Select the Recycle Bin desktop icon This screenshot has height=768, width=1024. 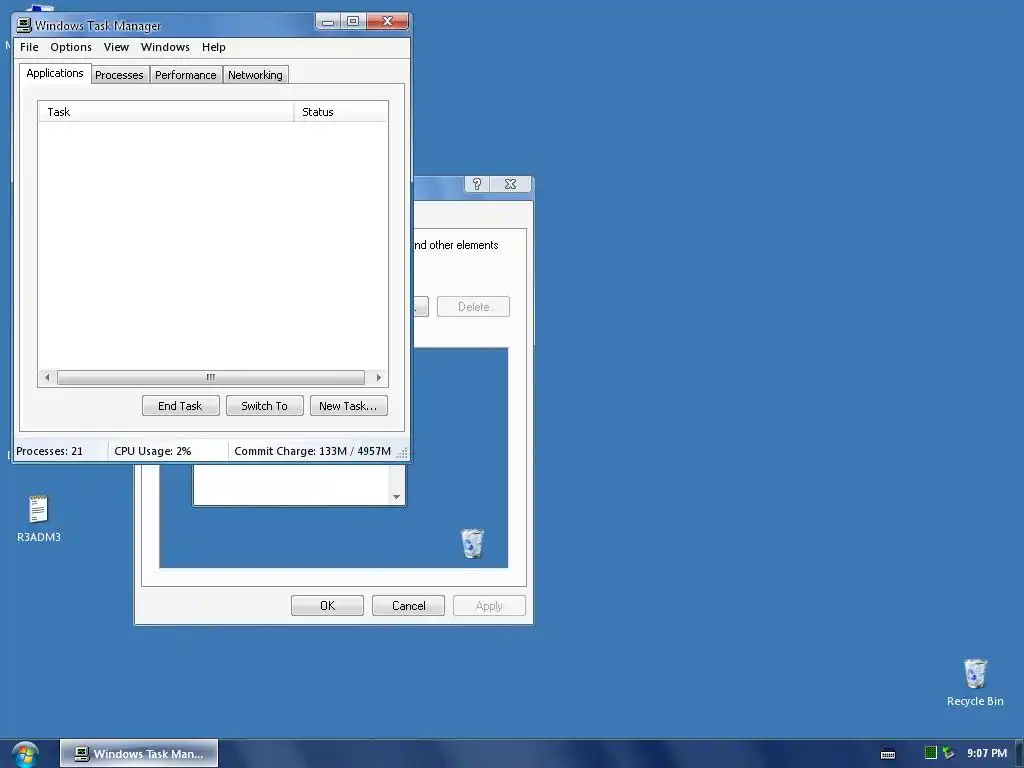[975, 682]
